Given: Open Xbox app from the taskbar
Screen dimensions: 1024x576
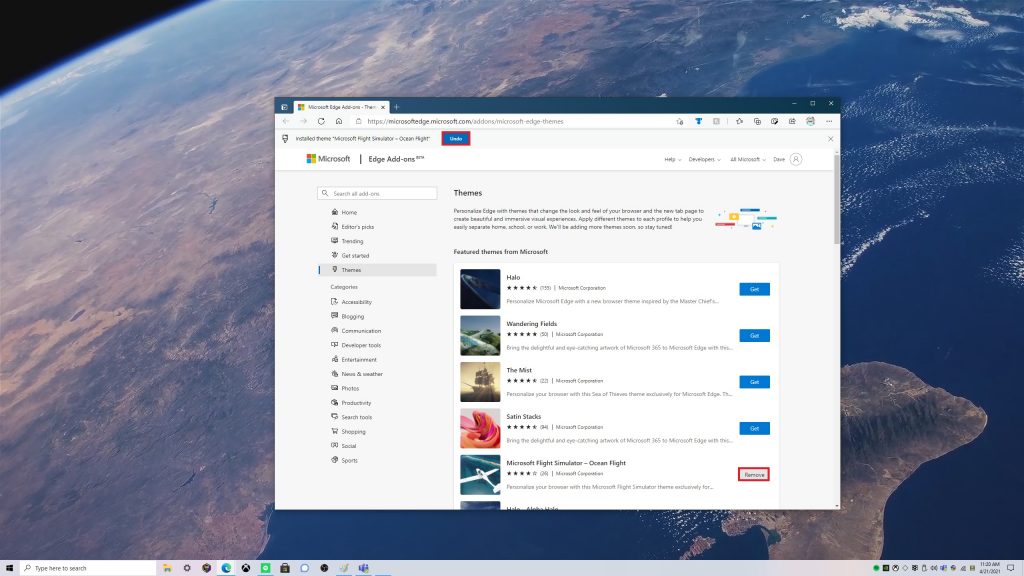Looking at the screenshot, I should click(x=246, y=568).
